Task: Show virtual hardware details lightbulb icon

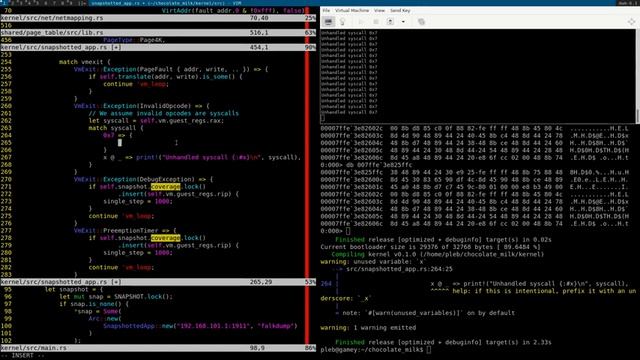Action: pos(342,21)
